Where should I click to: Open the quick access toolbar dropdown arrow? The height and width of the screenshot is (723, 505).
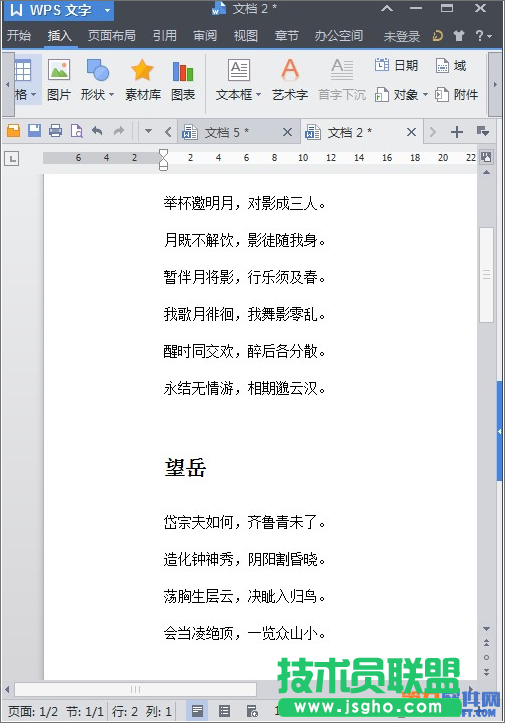pyautogui.click(x=148, y=131)
